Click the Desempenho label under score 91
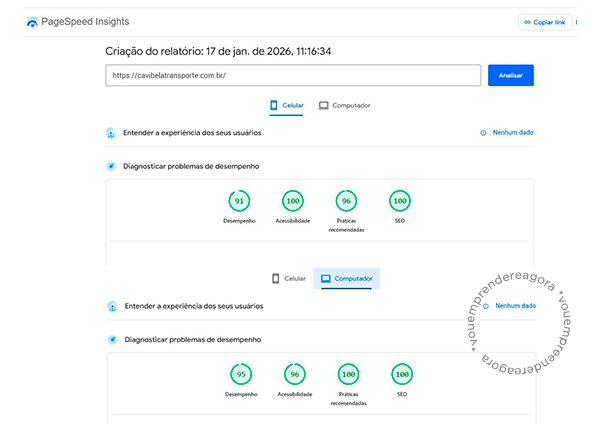This screenshot has height=424, width=600. click(239, 221)
